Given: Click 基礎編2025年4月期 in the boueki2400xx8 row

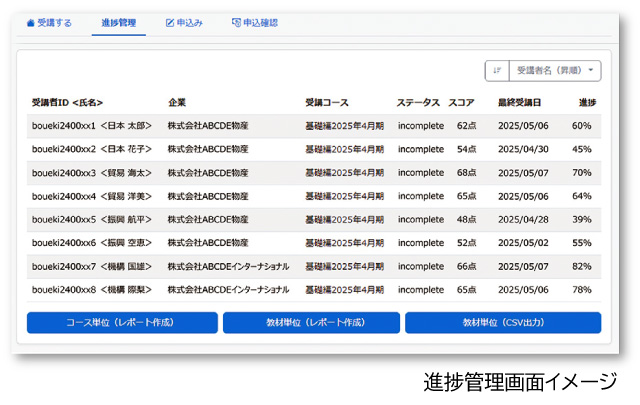Looking at the screenshot, I should tap(345, 290).
